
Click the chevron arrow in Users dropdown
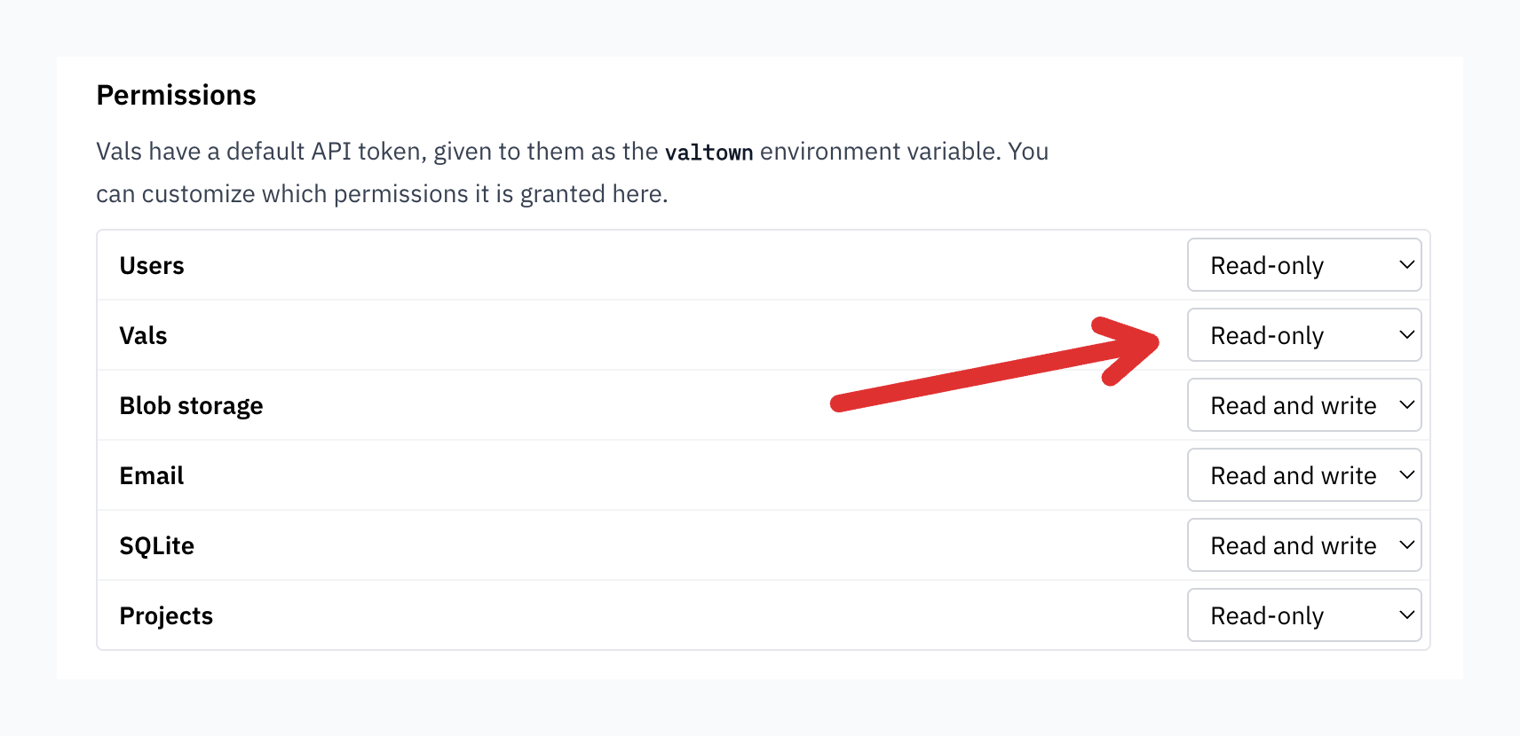point(1406,265)
